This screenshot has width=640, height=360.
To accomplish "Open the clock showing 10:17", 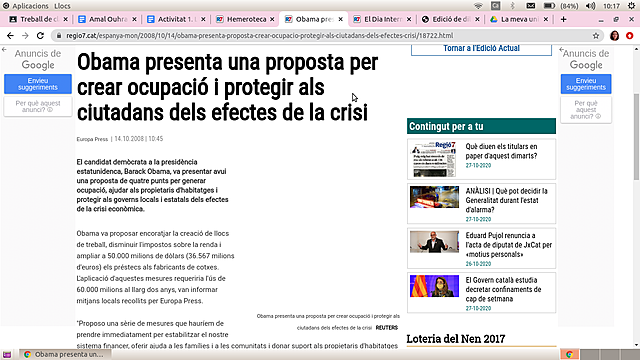I will [x=611, y=6].
